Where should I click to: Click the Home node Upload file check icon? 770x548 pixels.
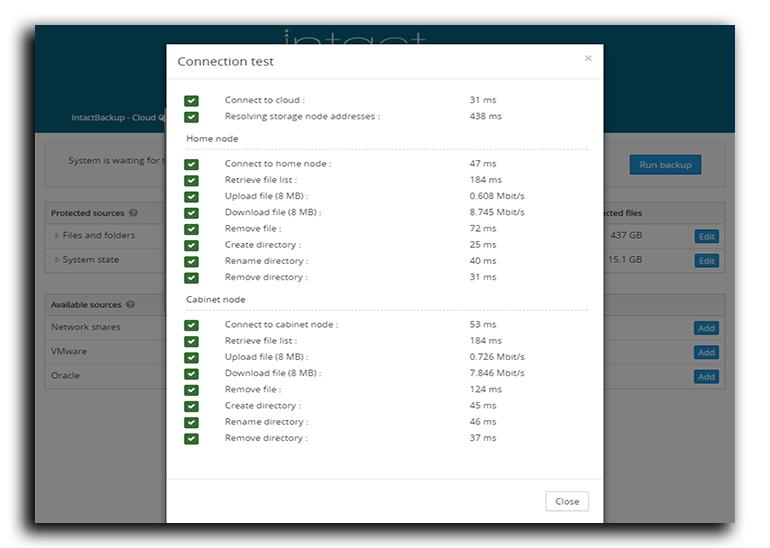tap(191, 197)
